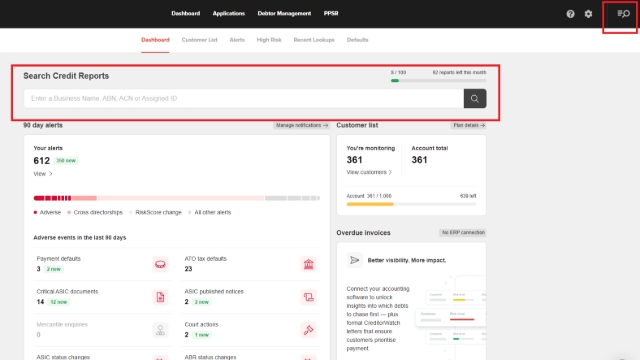The height and width of the screenshot is (360, 640).
Task: Click the yellow Account 361 / 1,000 progress bar
Action: point(411,204)
